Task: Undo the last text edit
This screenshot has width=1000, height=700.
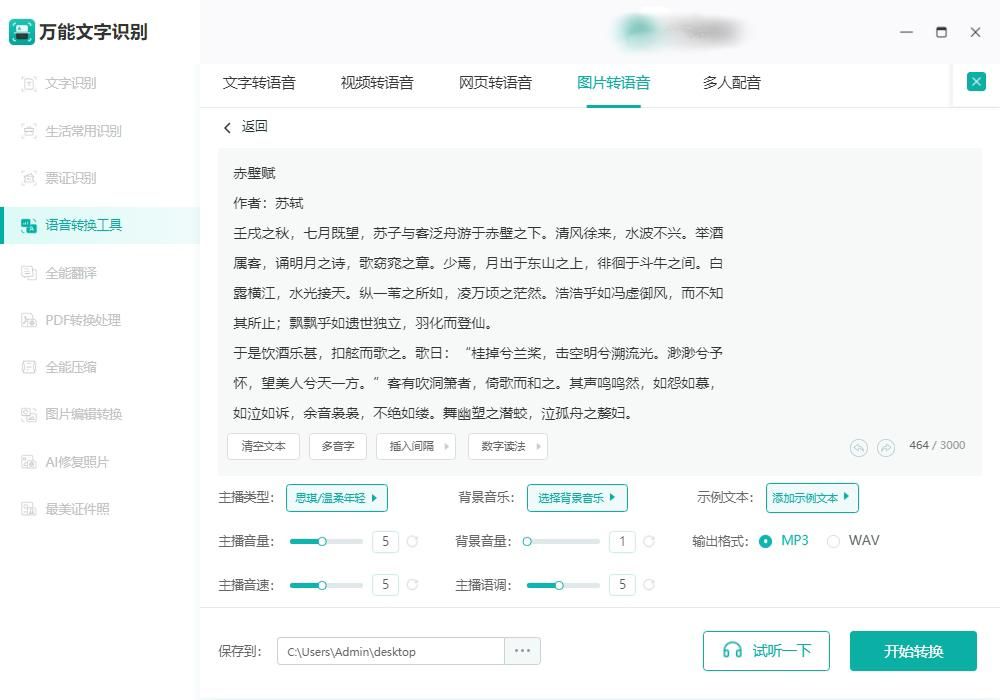Action: (858, 449)
